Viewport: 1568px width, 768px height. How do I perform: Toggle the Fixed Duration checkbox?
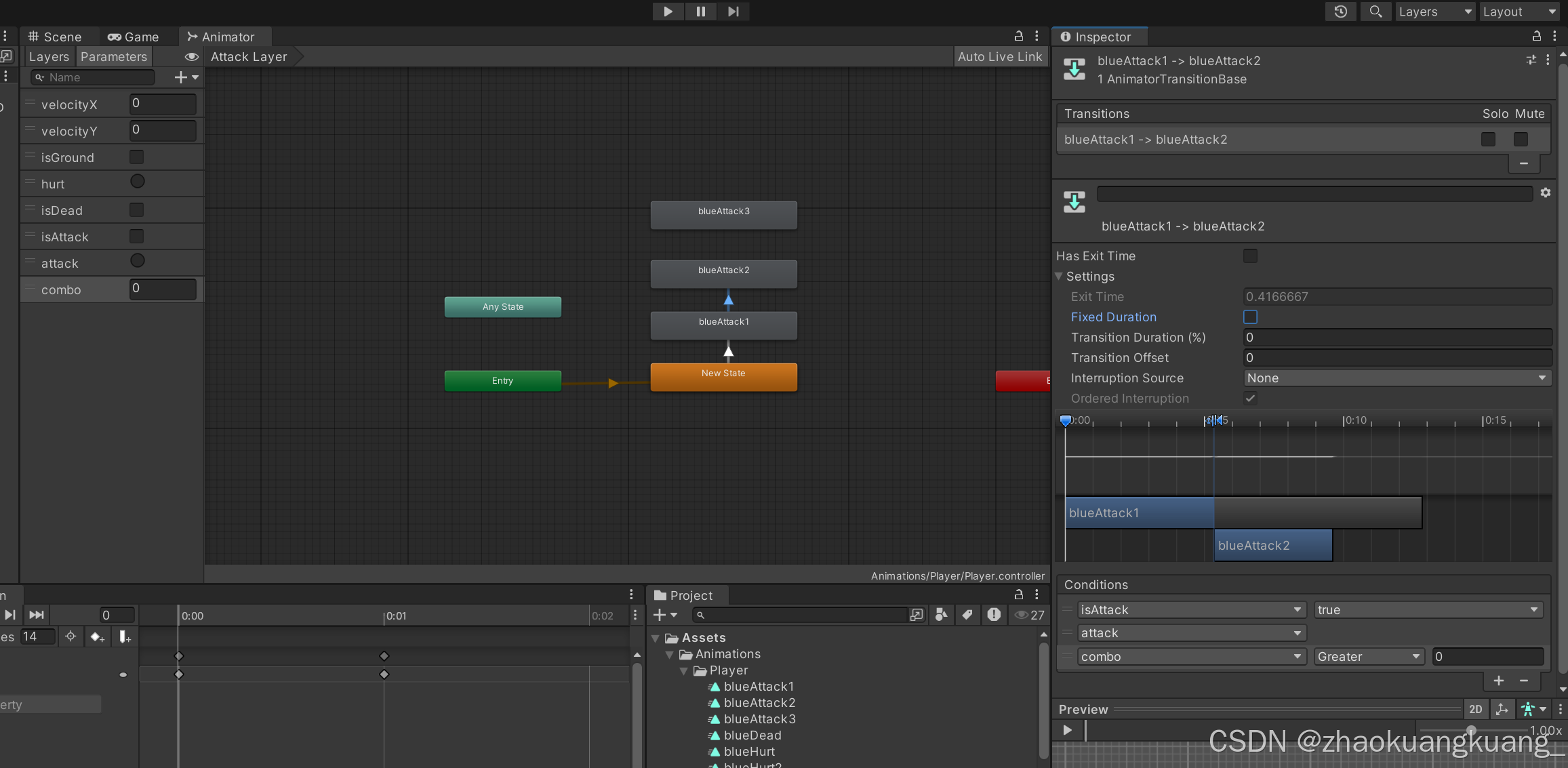click(x=1250, y=317)
